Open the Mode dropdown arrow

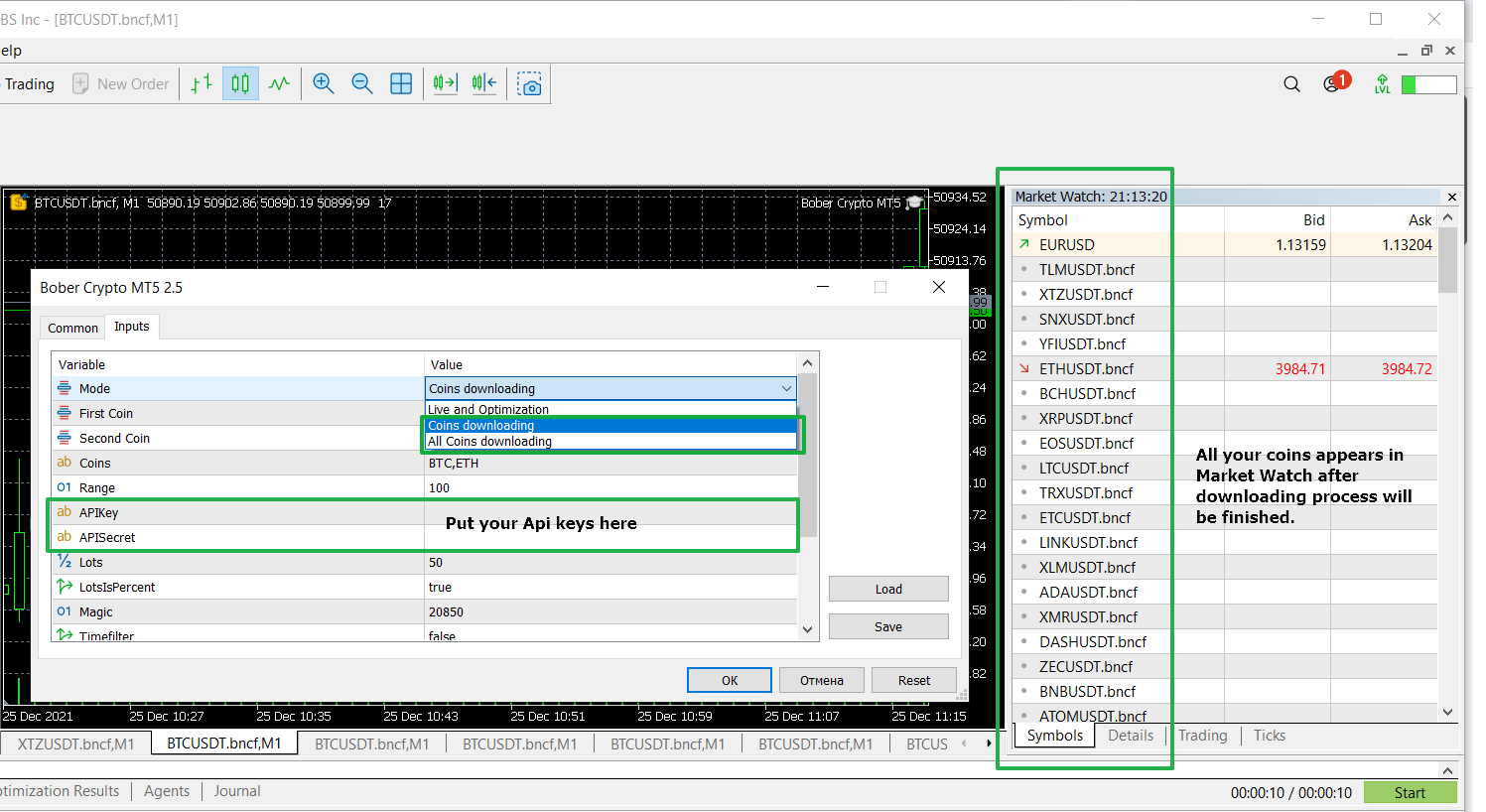click(786, 388)
